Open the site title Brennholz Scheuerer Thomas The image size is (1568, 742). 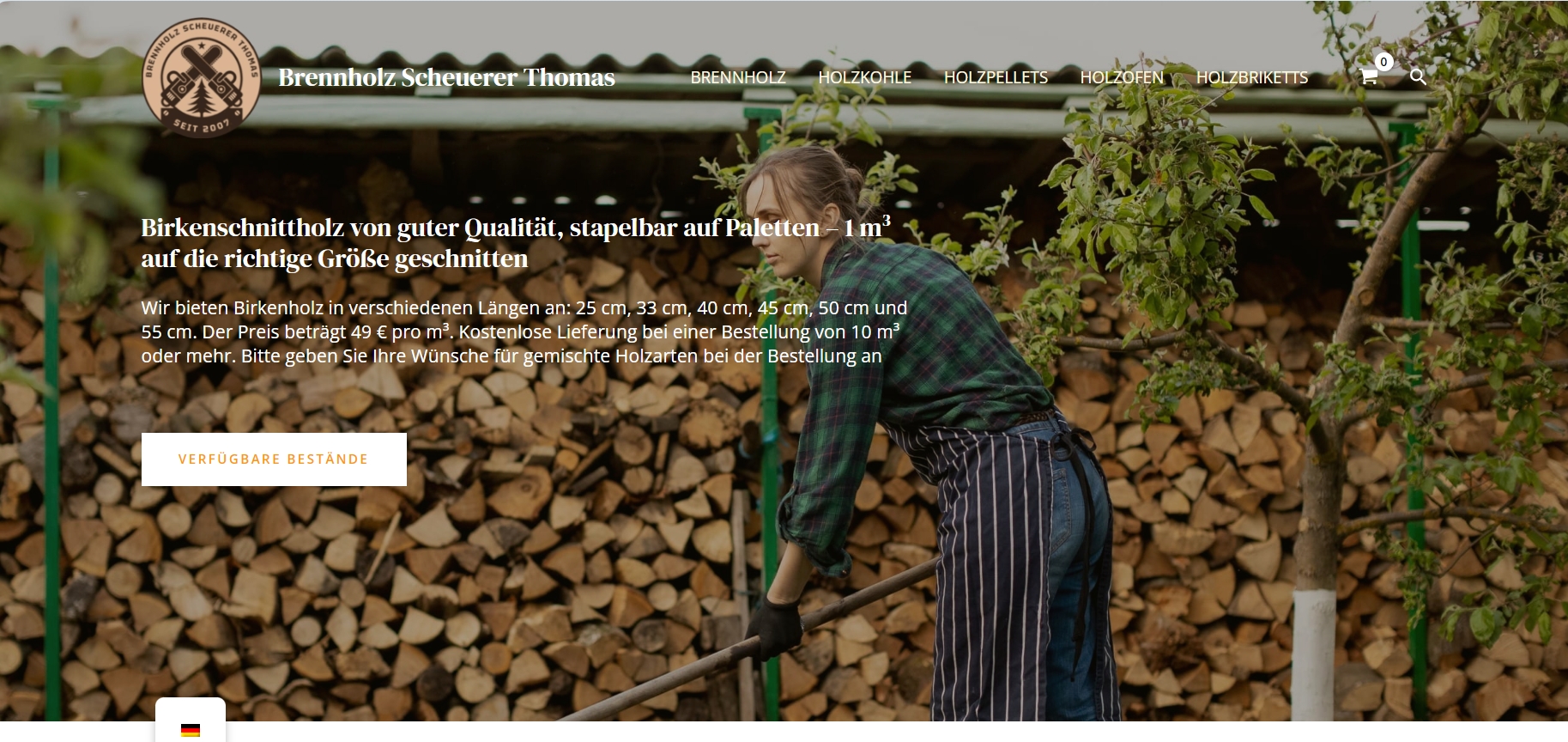446,77
